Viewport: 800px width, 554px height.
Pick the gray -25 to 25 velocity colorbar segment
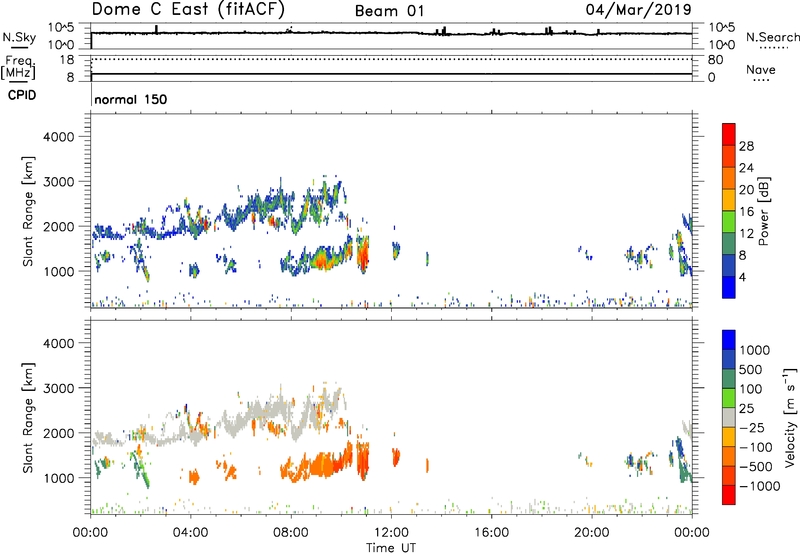tap(729, 417)
